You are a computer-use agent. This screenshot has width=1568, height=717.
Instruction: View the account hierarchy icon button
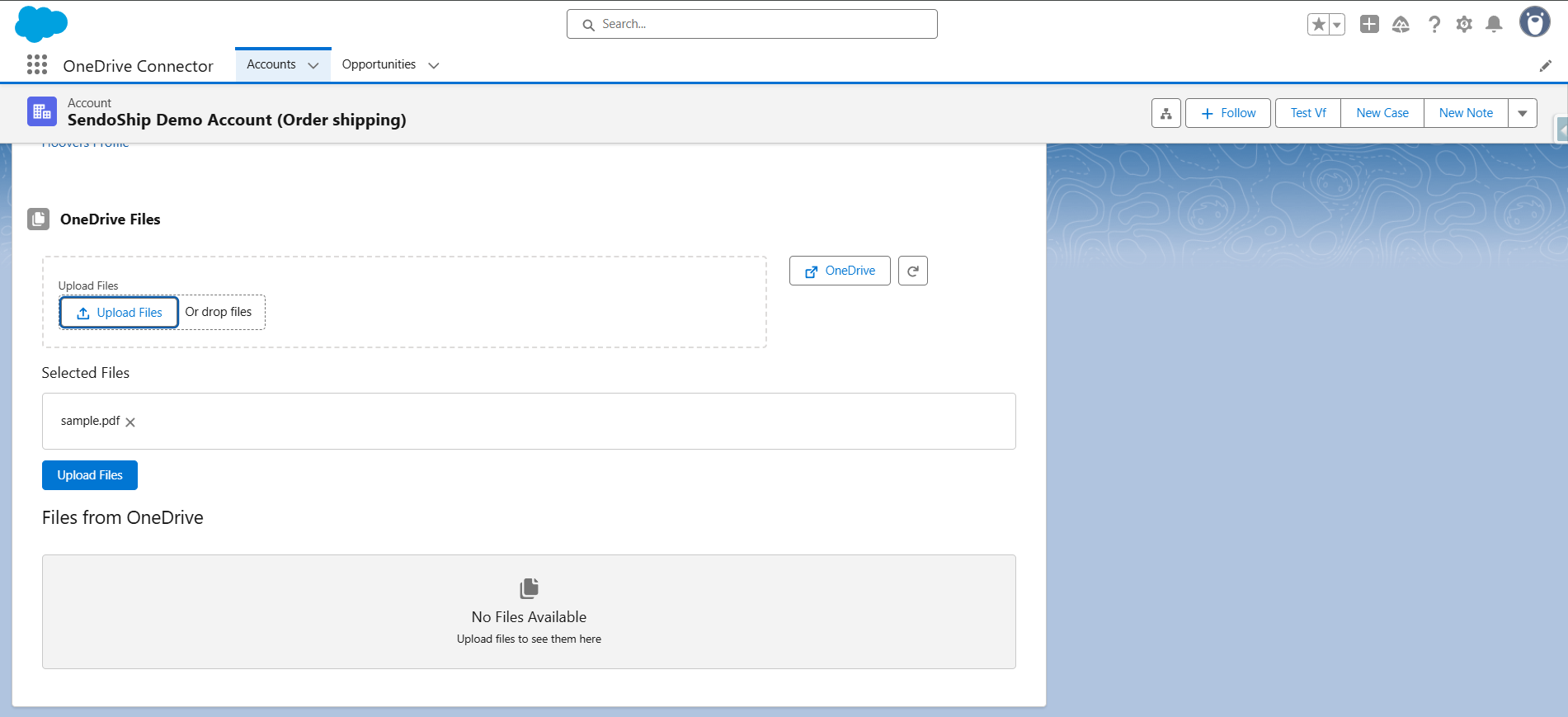1166,113
